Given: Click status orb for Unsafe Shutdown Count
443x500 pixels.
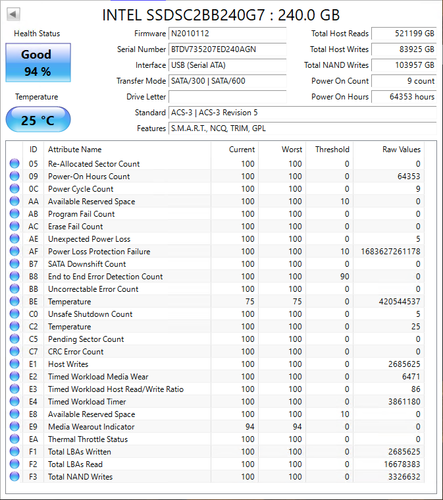Looking at the screenshot, I should point(14,314).
